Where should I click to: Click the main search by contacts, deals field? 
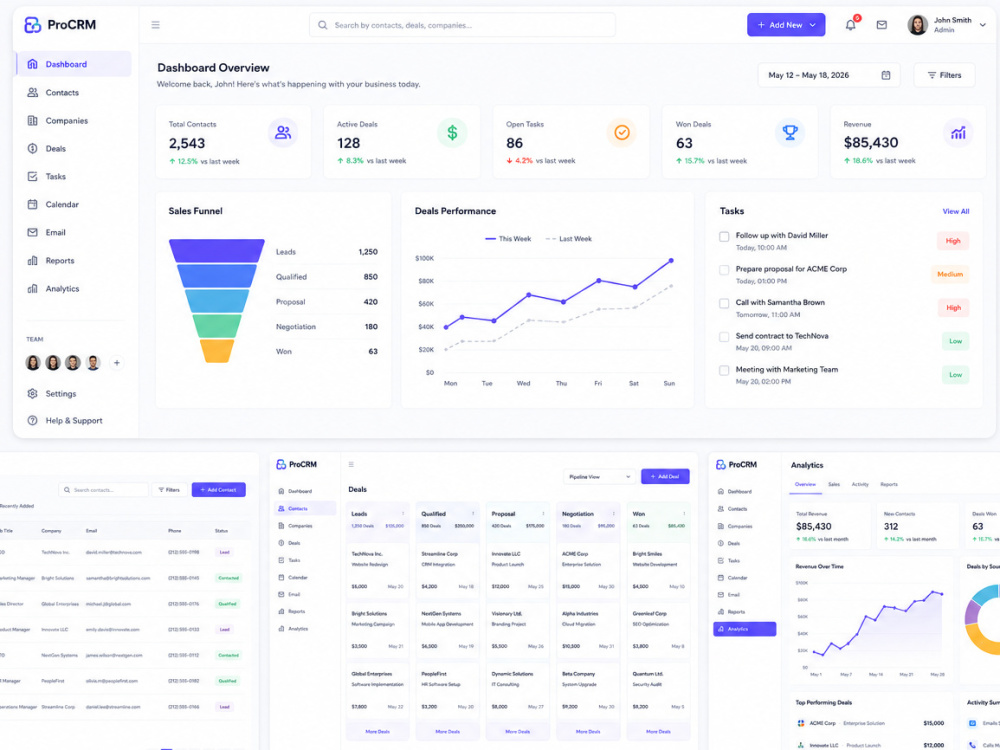click(462, 25)
